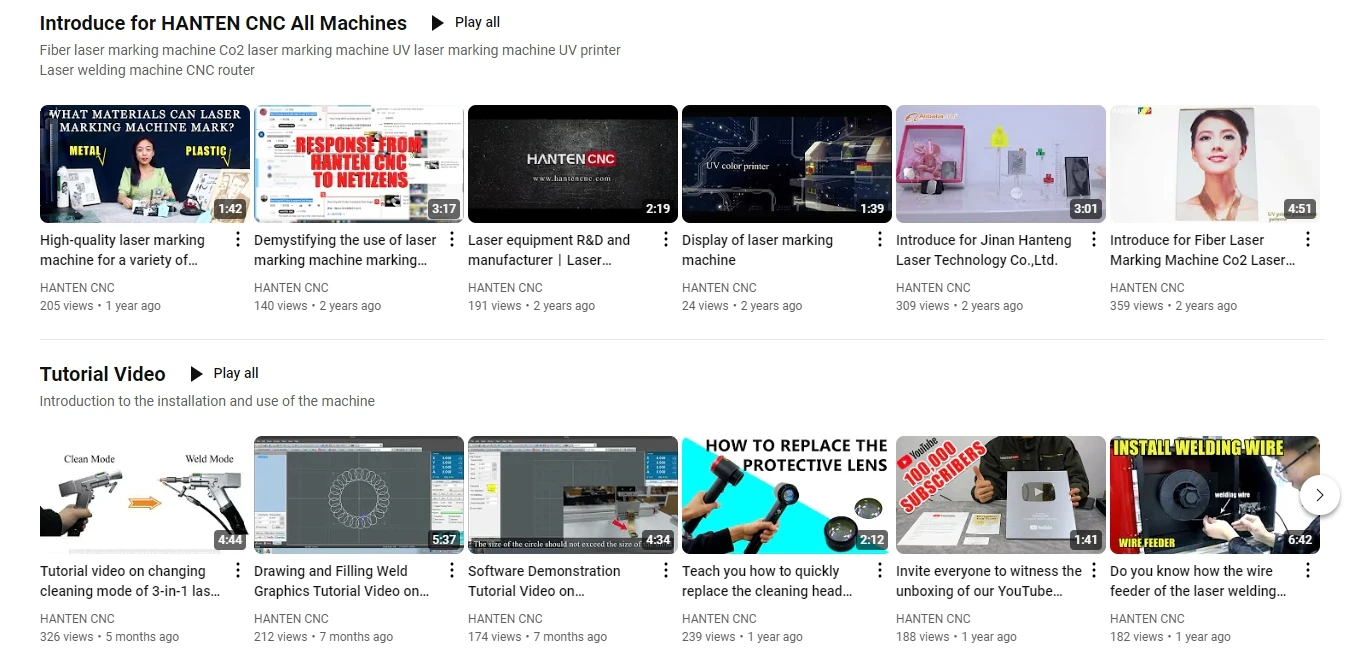The image size is (1351, 664).
Task: Open title 'Demystifying the use of laser marking machine'
Action: 345,250
